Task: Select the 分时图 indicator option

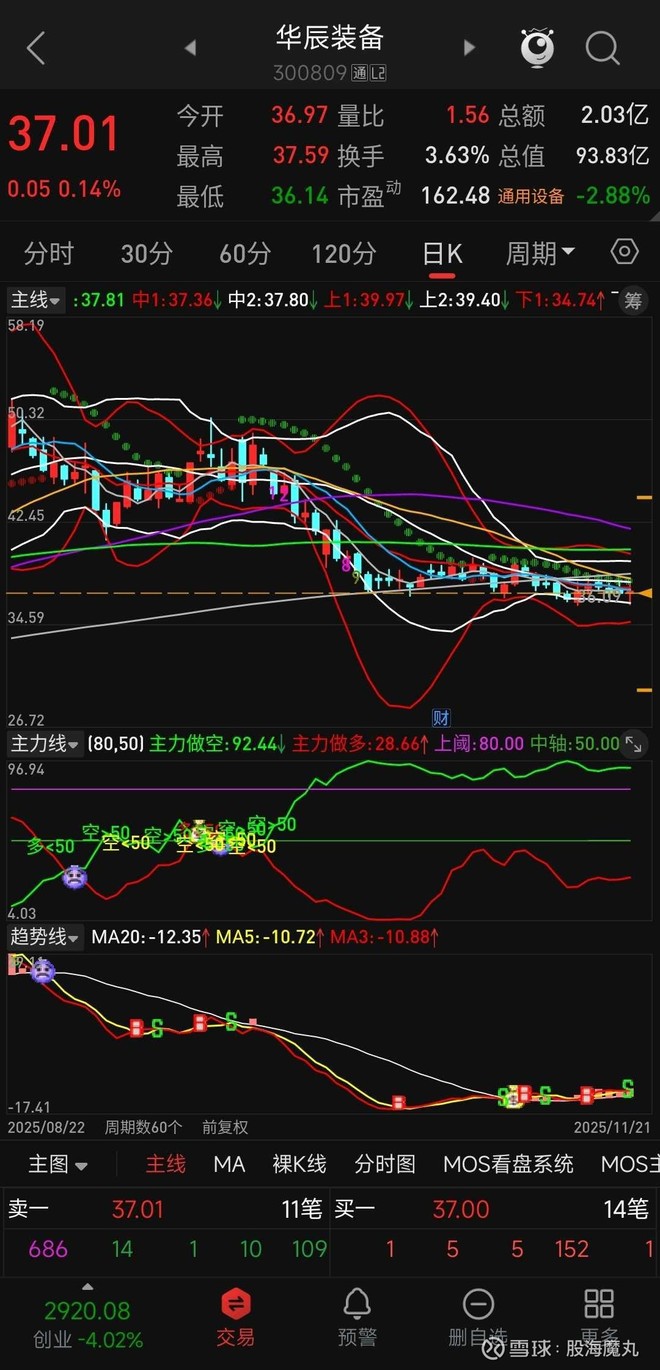Action: click(385, 1164)
